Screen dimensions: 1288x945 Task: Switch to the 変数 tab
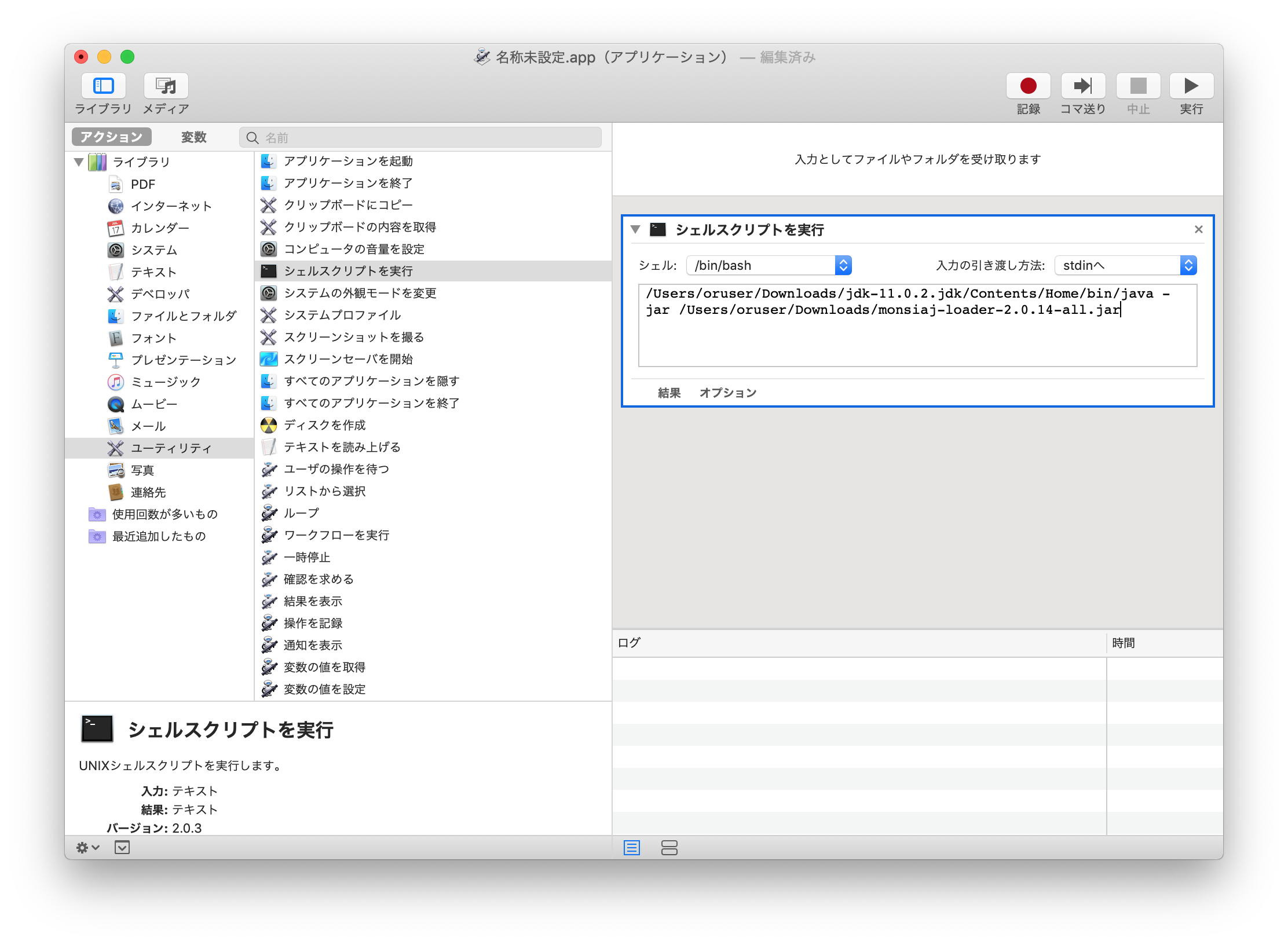pos(193,137)
